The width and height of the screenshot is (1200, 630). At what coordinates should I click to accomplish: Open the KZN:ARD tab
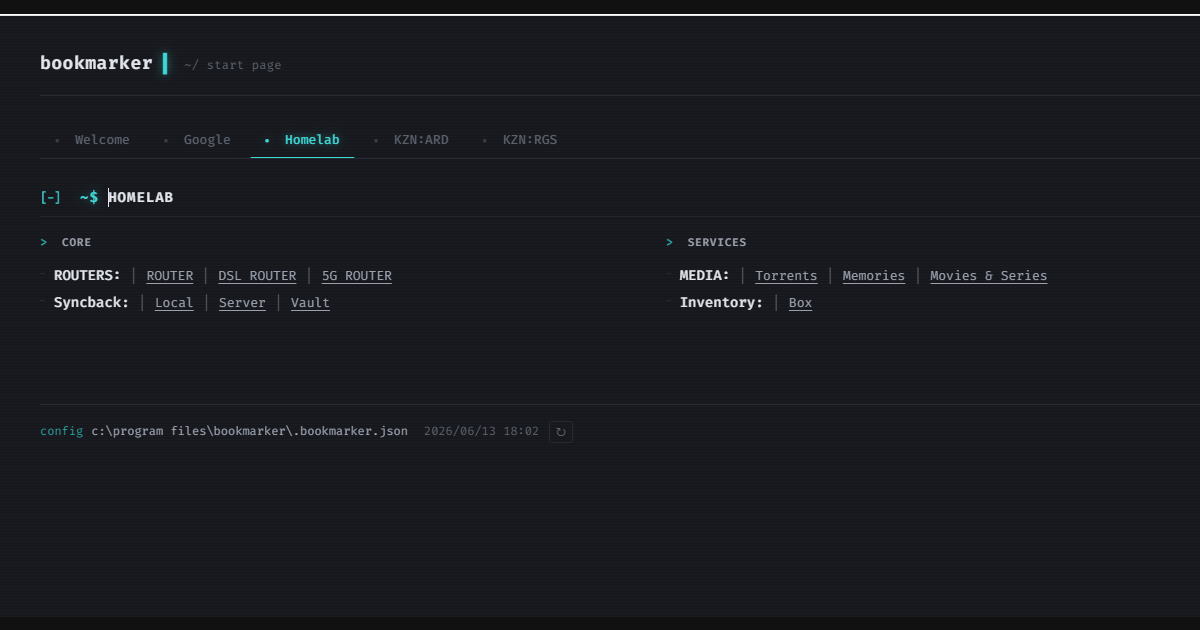[x=411, y=140]
